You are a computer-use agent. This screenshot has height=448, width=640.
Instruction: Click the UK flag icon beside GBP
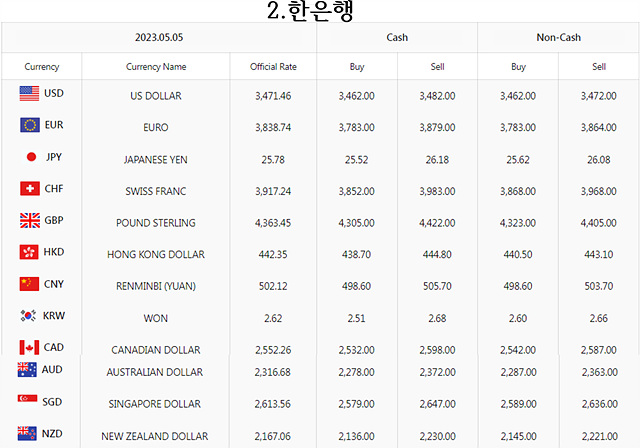pyautogui.click(x=30, y=220)
